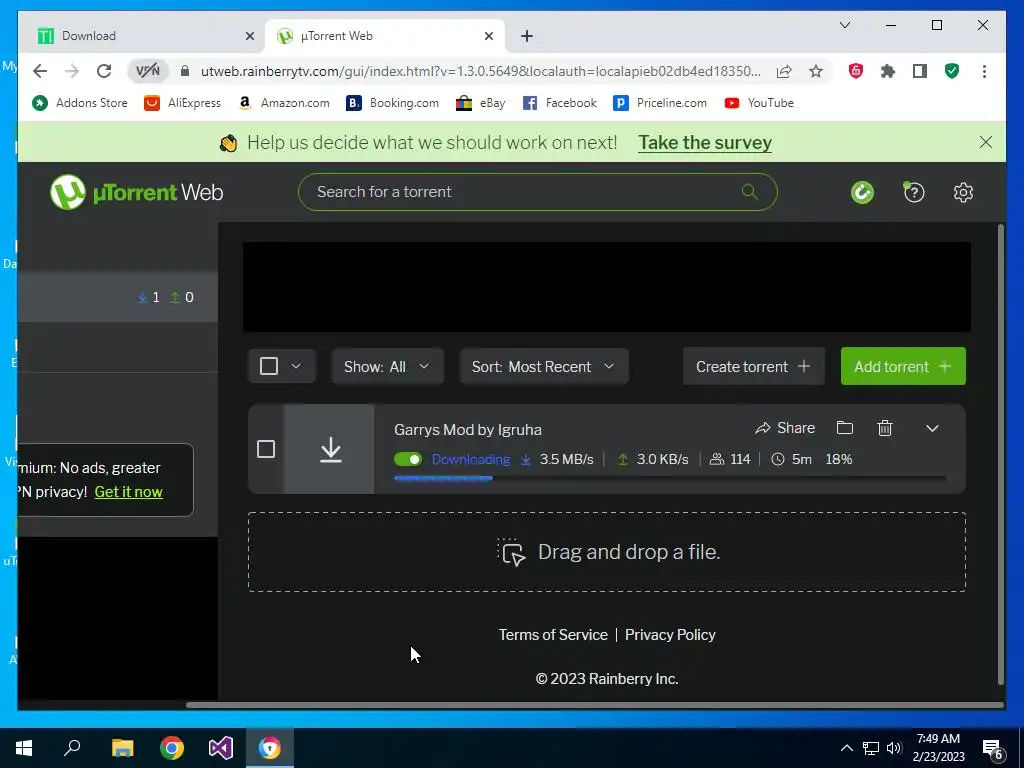
Task: Click the green shield security icon
Action: point(952,71)
